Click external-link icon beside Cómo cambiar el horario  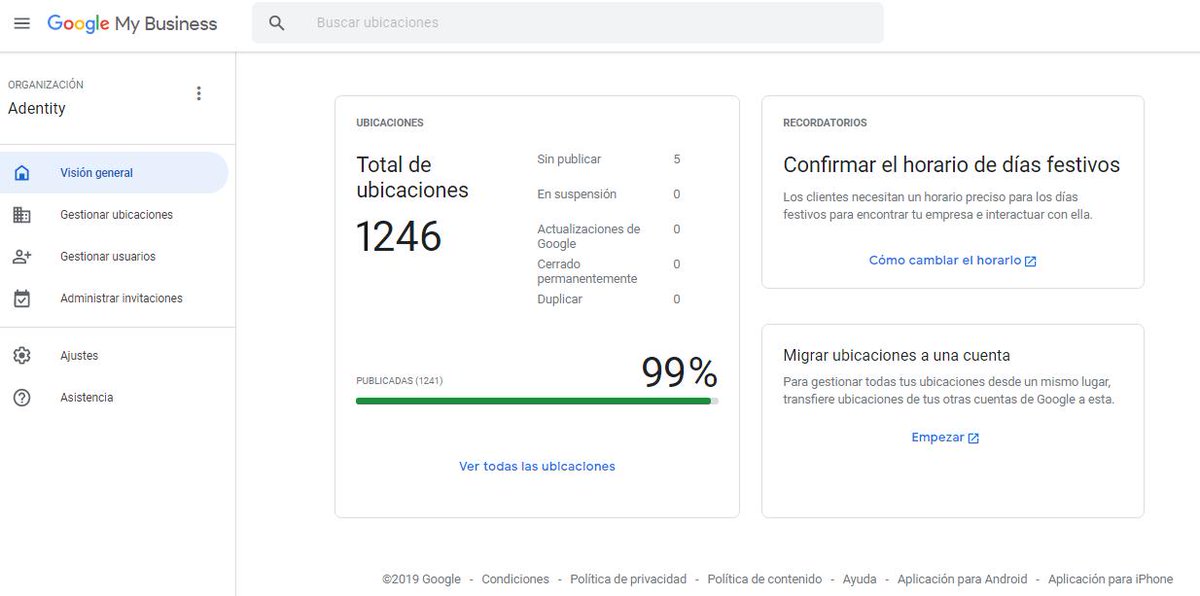point(1031,261)
